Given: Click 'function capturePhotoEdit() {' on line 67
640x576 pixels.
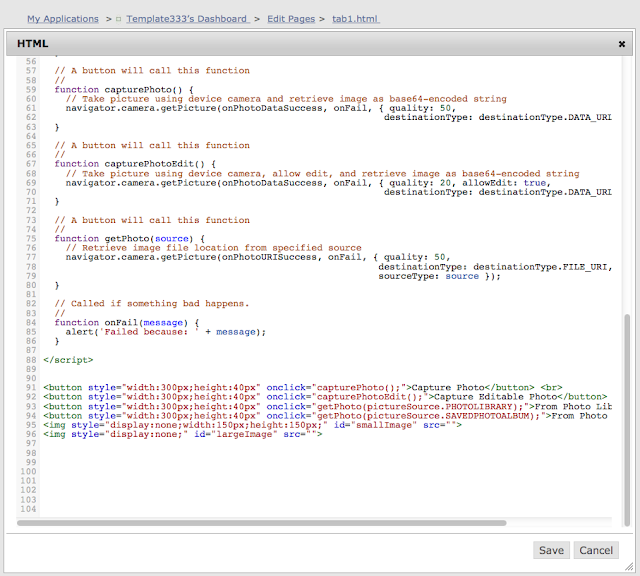Looking at the screenshot, I should [x=135, y=164].
